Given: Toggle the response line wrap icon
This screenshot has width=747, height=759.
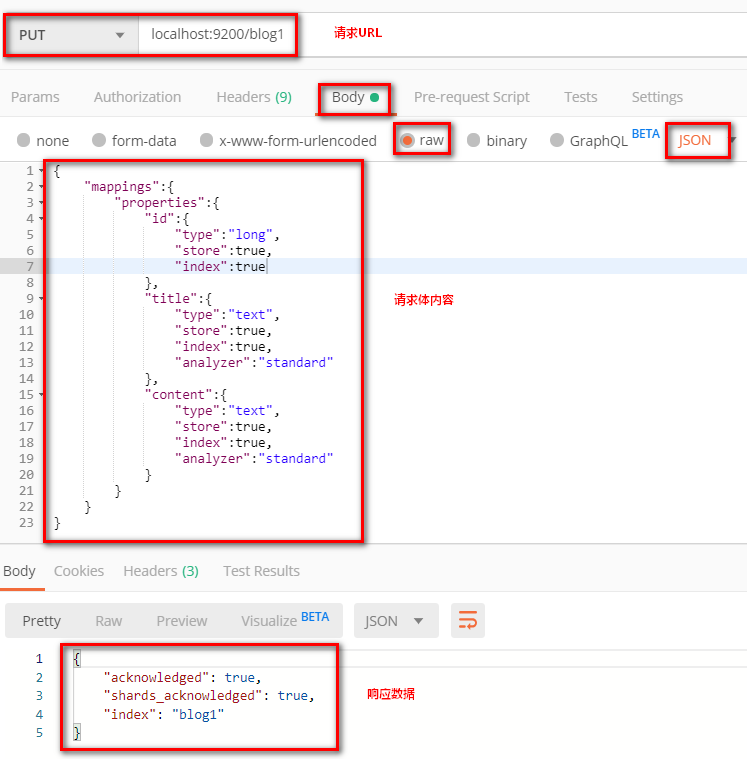Looking at the screenshot, I should tap(468, 621).
